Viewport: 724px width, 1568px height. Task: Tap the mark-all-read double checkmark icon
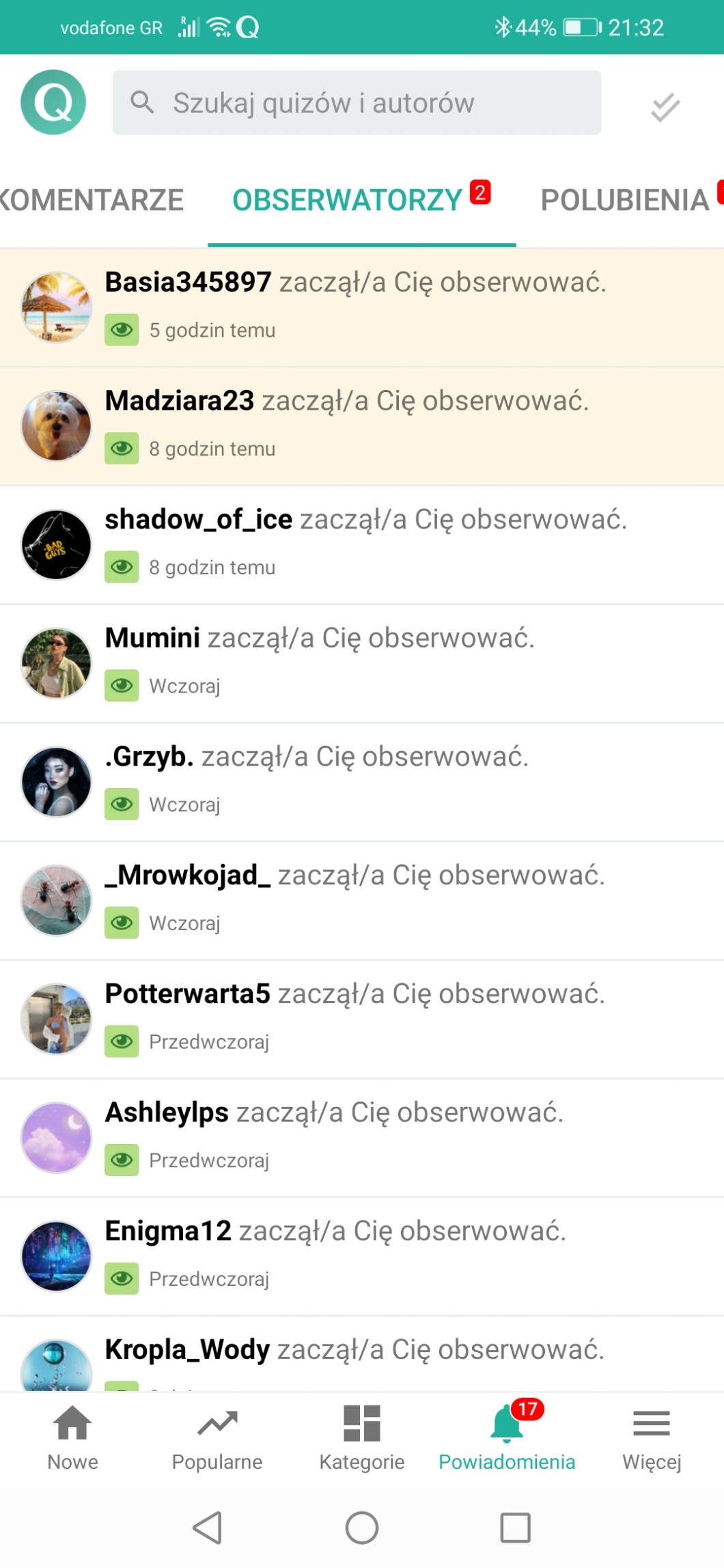pos(665,107)
